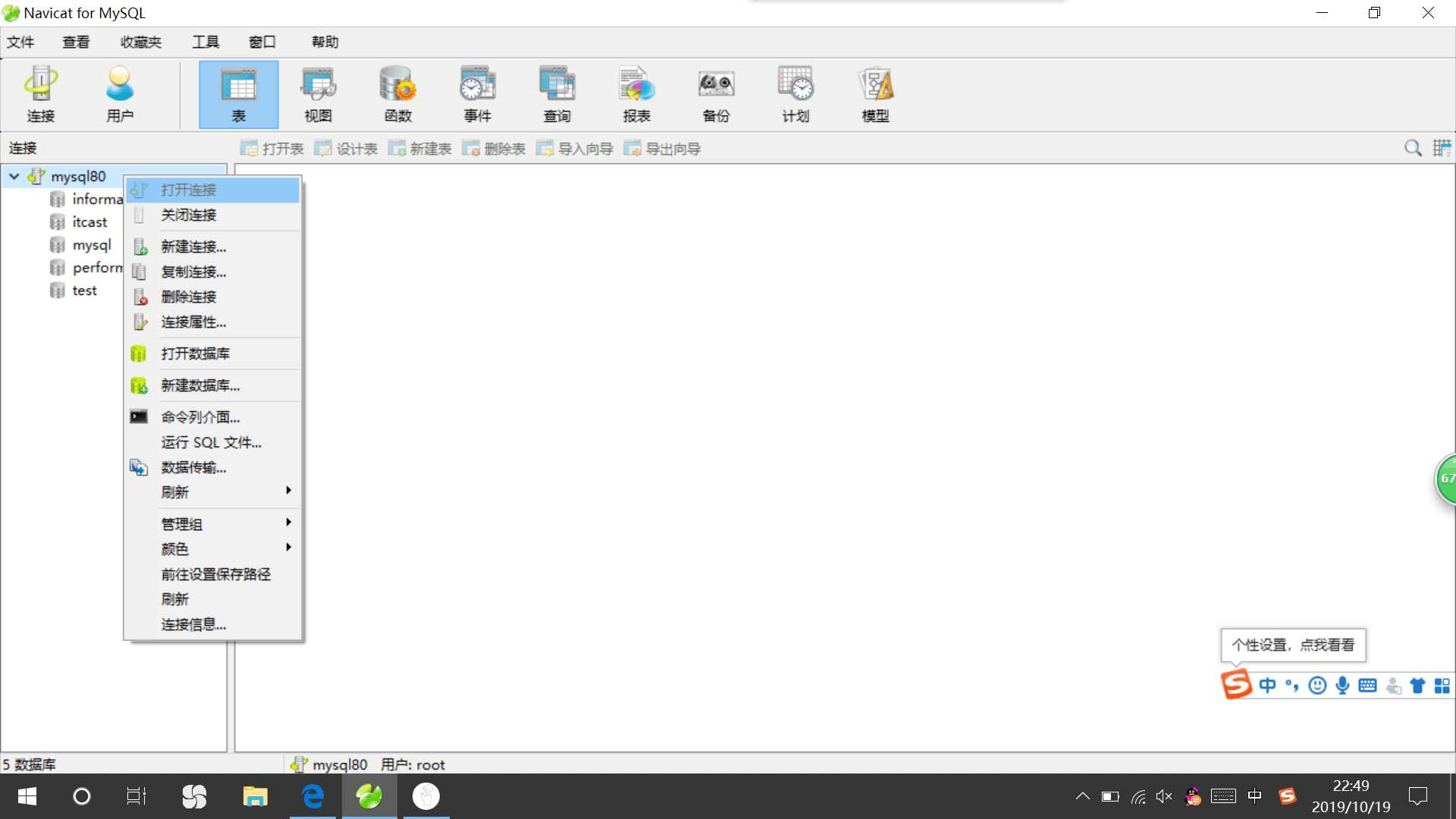The width and height of the screenshot is (1456, 819).
Task: Select the performance_schema database
Action: coord(86,268)
